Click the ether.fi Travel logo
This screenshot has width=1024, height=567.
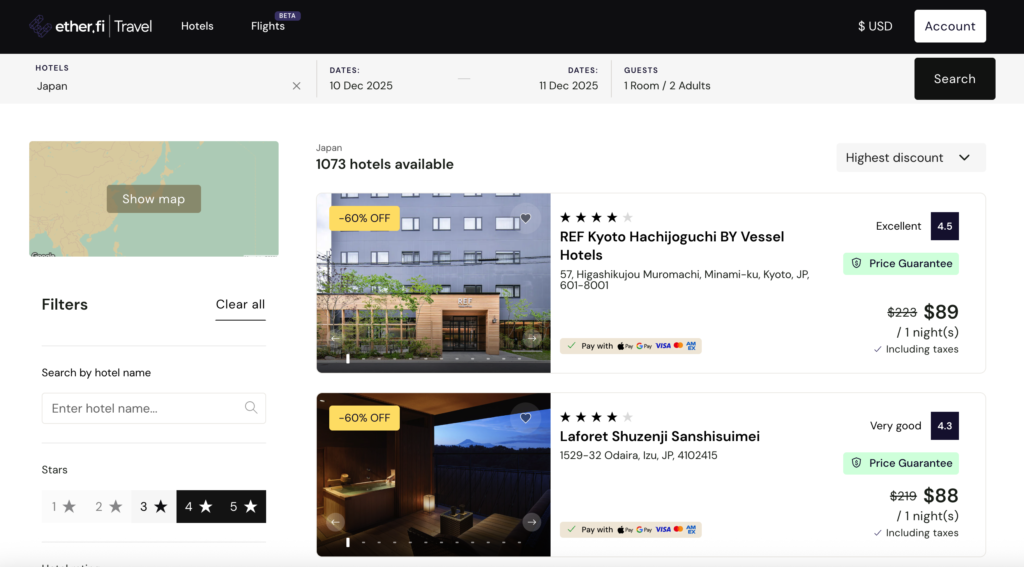coord(90,26)
